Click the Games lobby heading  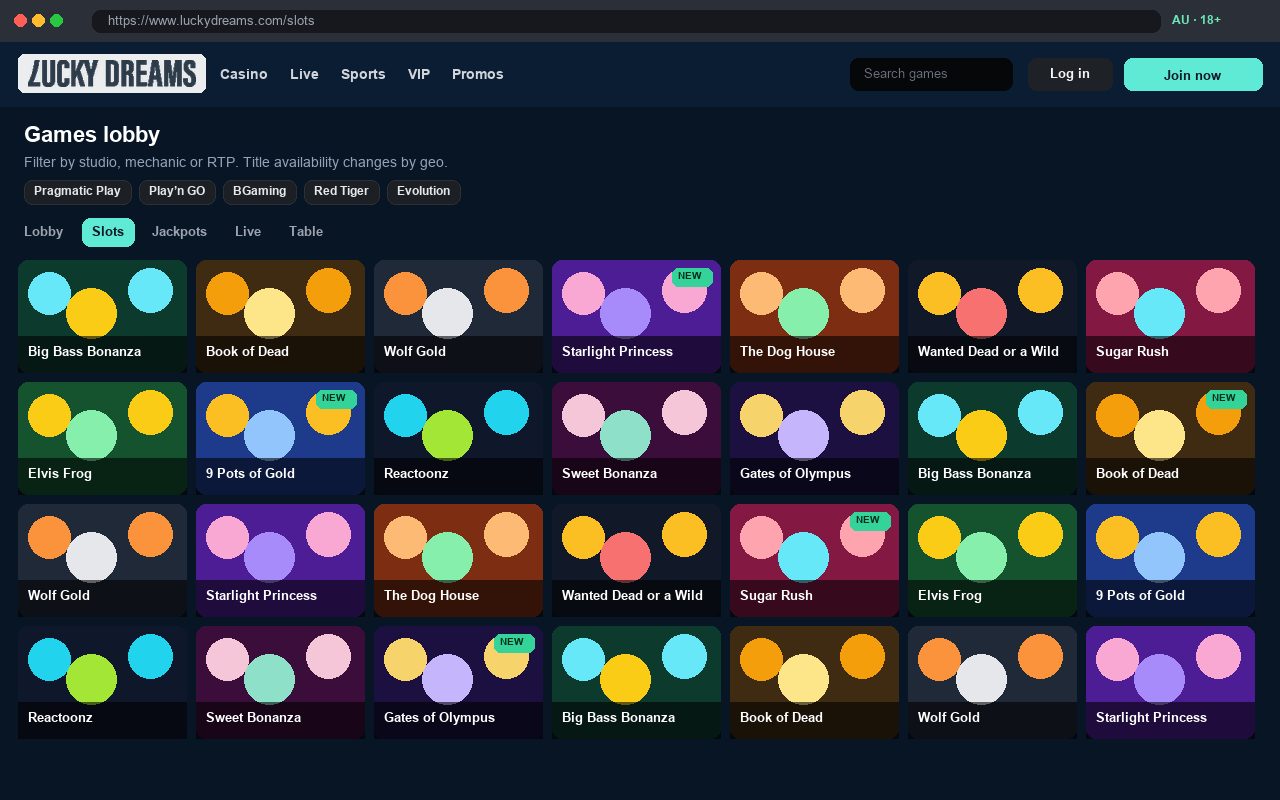click(x=92, y=135)
